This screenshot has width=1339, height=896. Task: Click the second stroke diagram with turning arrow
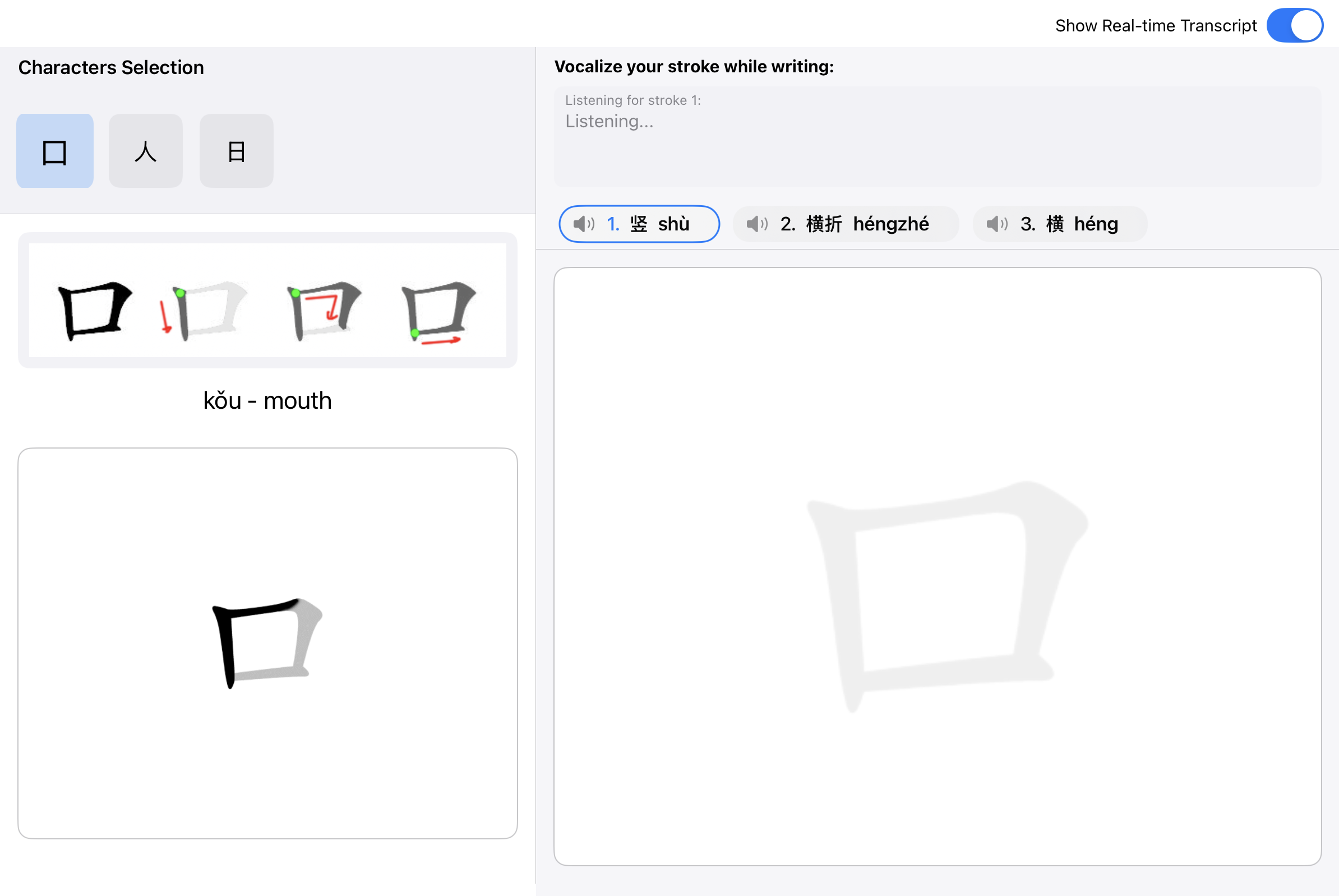(324, 310)
